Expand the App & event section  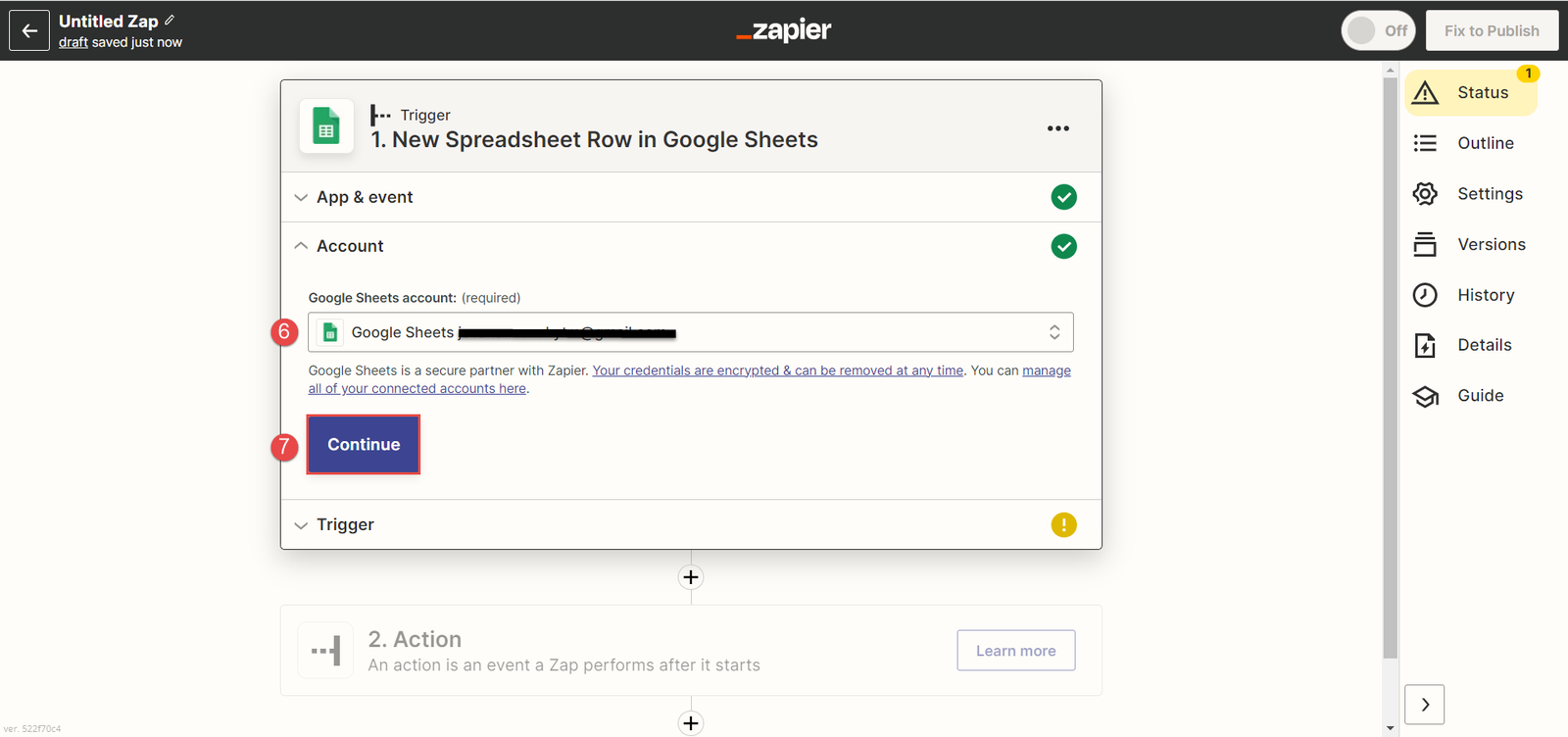(365, 197)
